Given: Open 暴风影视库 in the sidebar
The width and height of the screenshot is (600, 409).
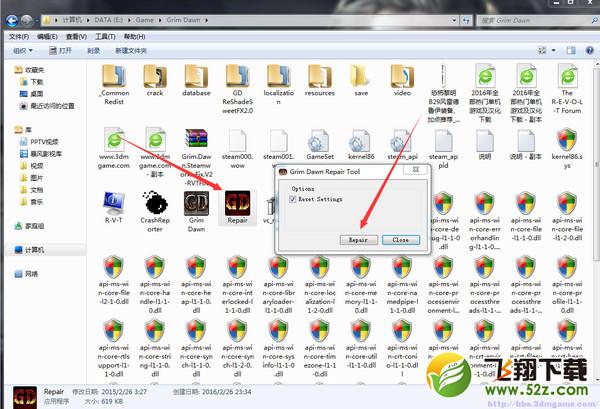Looking at the screenshot, I should pyautogui.click(x=41, y=154).
